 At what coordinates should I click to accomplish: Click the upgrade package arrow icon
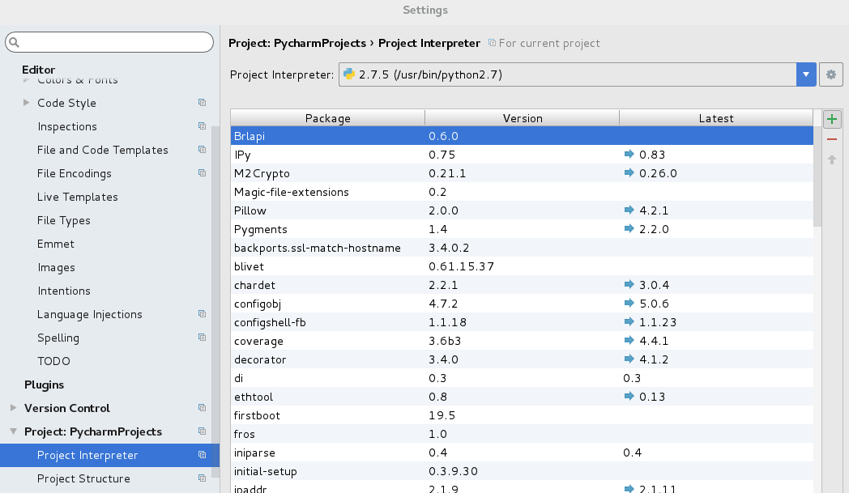coord(832,160)
